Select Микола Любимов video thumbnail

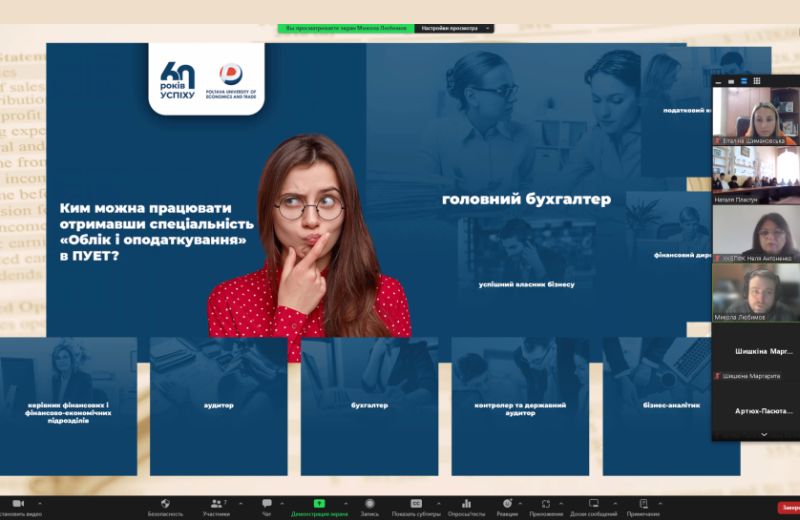pyautogui.click(x=755, y=292)
